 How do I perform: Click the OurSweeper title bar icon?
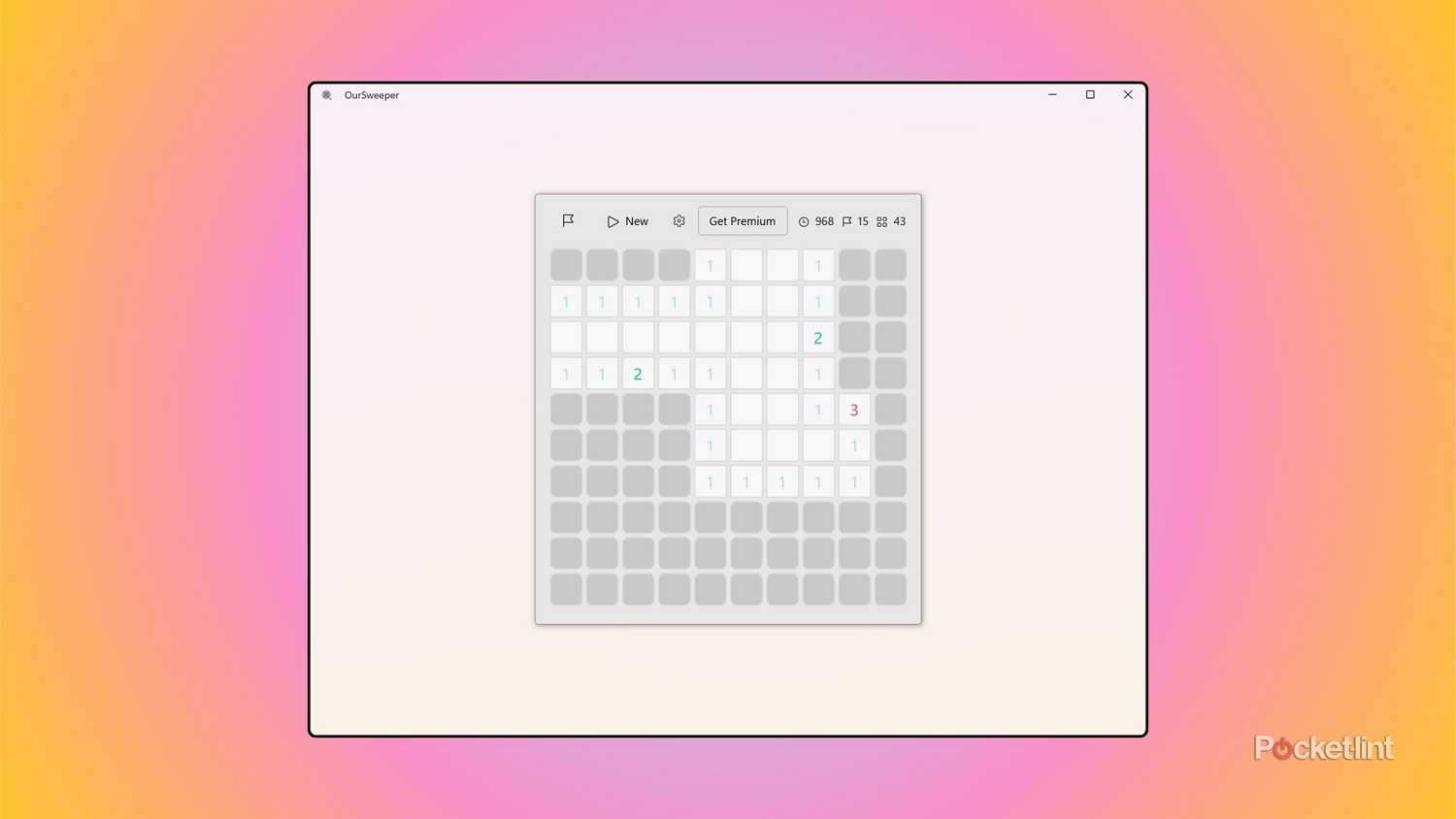(325, 94)
